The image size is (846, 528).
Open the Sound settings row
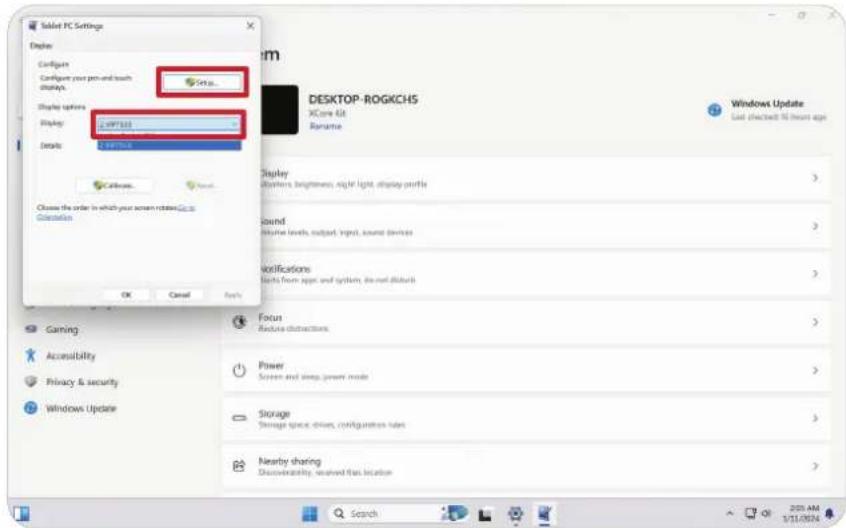pyautogui.click(x=527, y=226)
